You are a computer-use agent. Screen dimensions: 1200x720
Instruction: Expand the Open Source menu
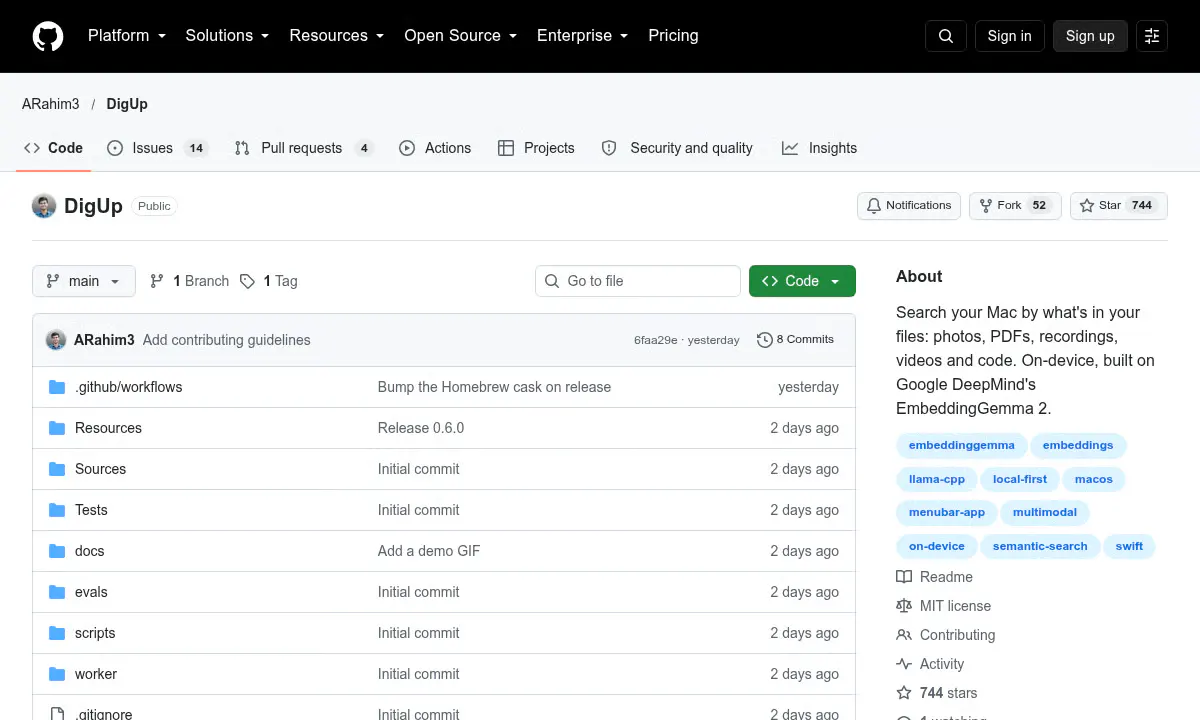pyautogui.click(x=460, y=36)
